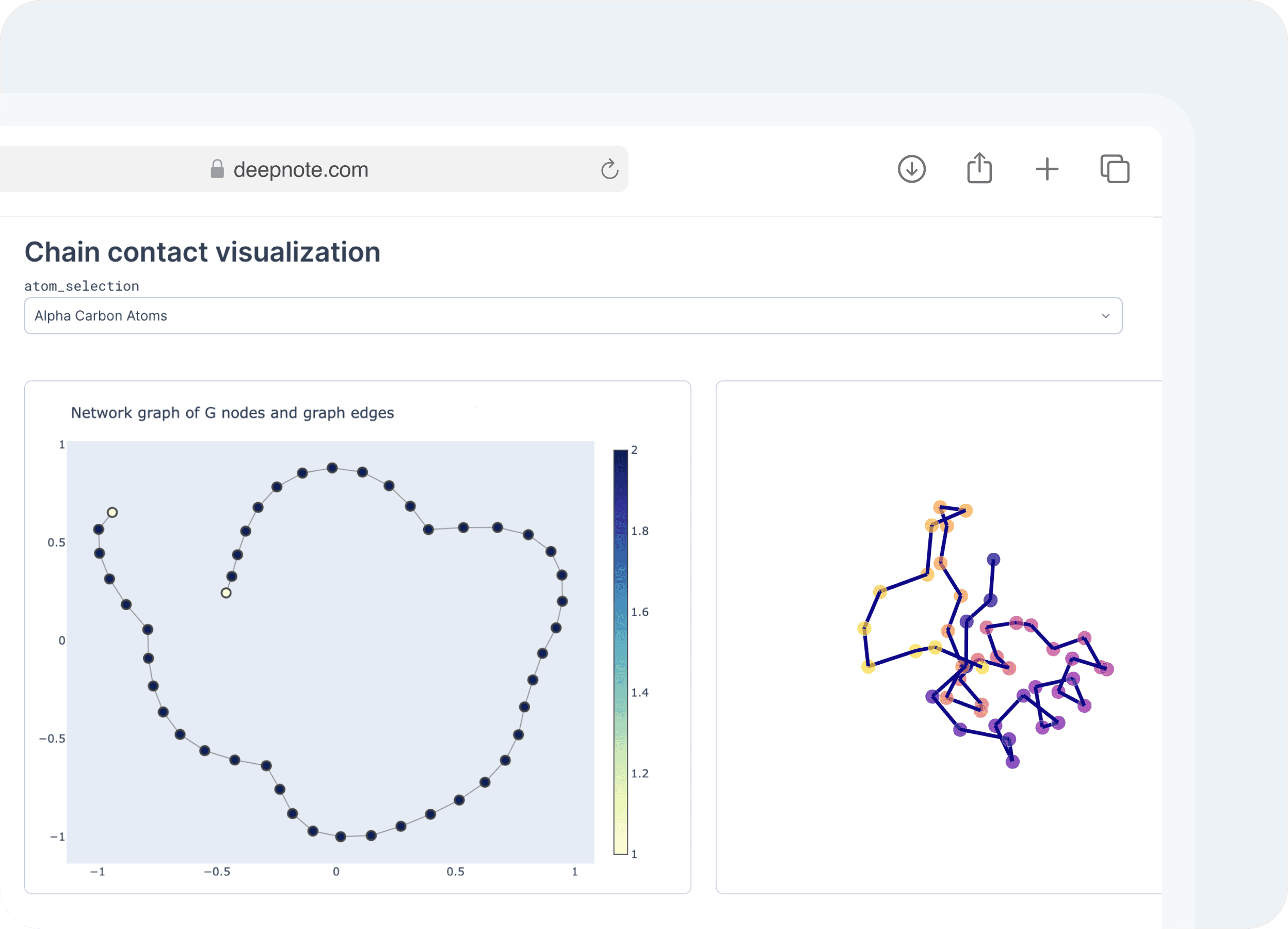Screen dimensions: 1288x929
Task: Show the tab overview icon
Action: click(1114, 169)
